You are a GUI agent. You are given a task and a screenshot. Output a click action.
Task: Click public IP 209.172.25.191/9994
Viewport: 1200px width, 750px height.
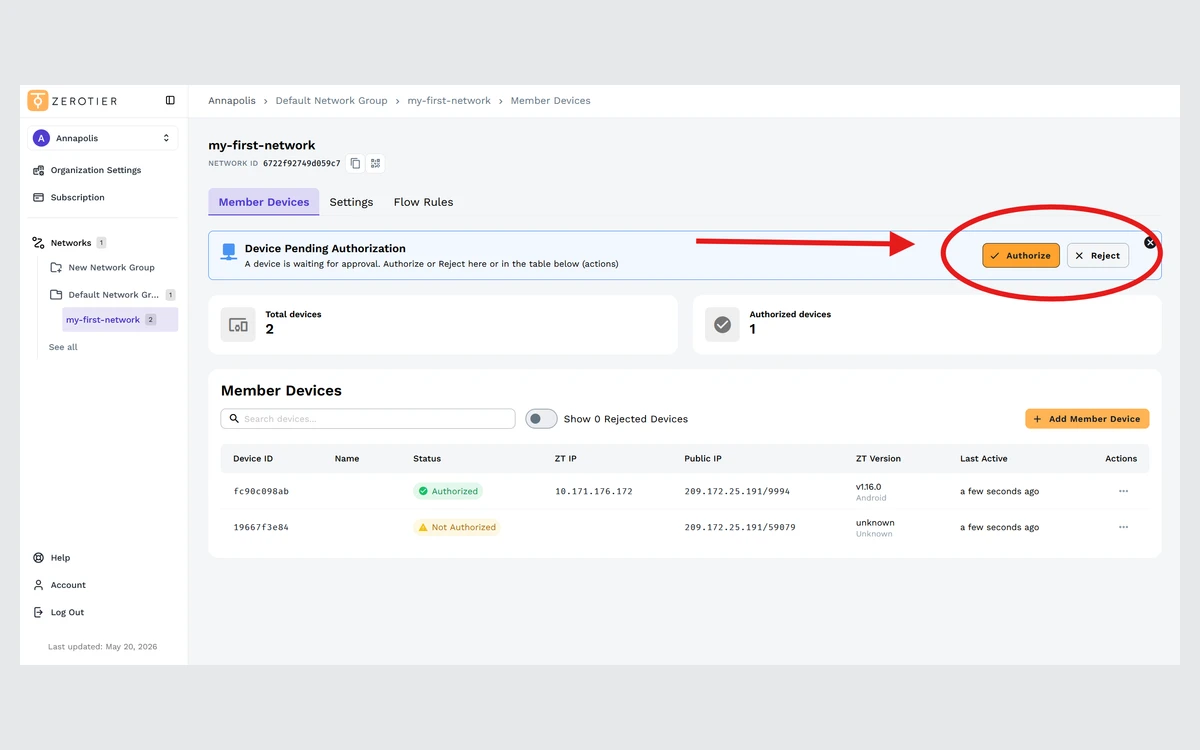tap(737, 491)
